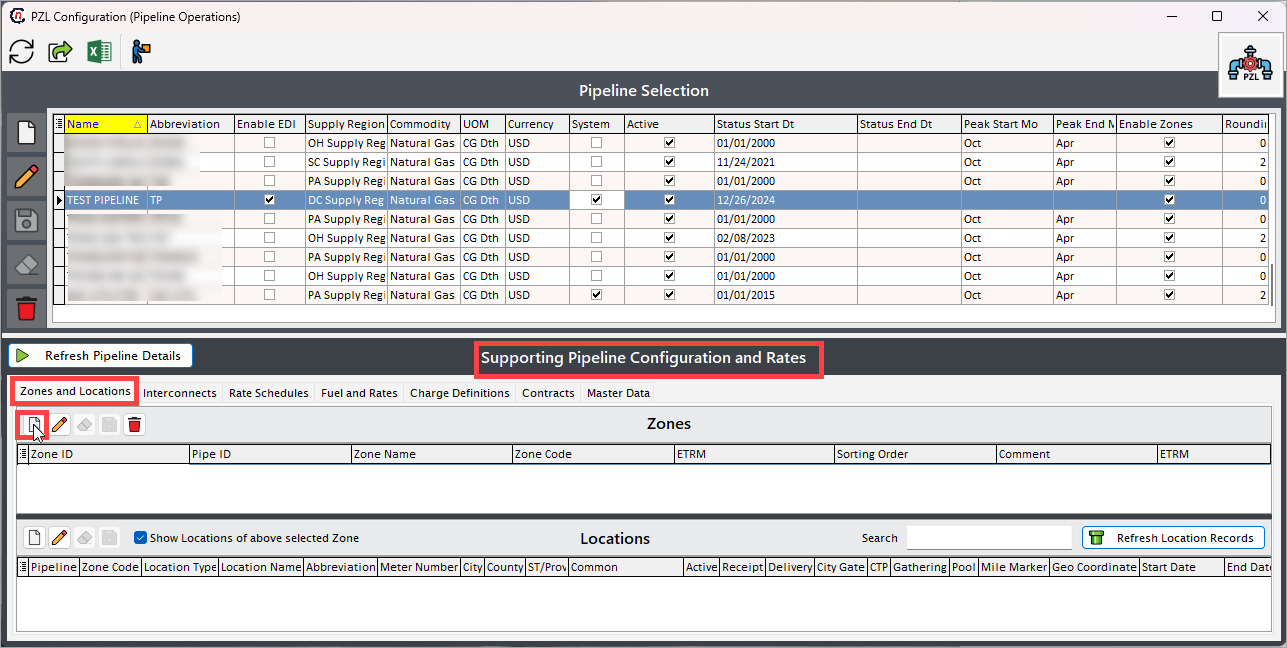Click the DC Supply Reg cell

coord(346,200)
